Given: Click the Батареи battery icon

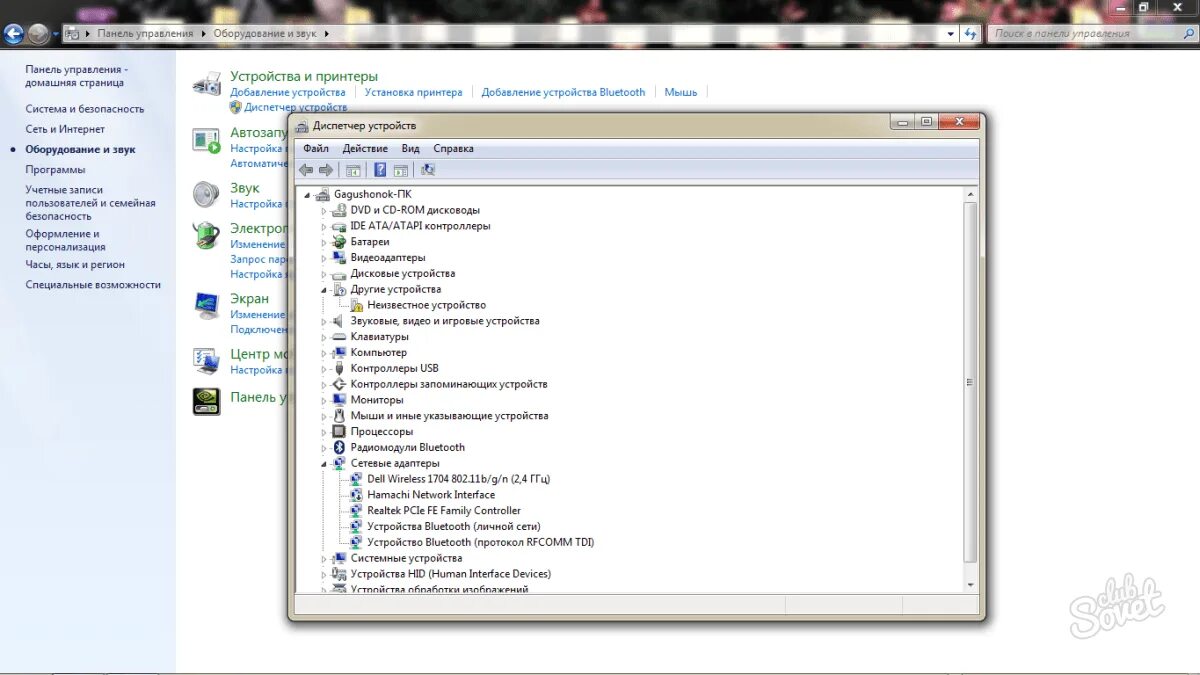Looking at the screenshot, I should pos(339,242).
